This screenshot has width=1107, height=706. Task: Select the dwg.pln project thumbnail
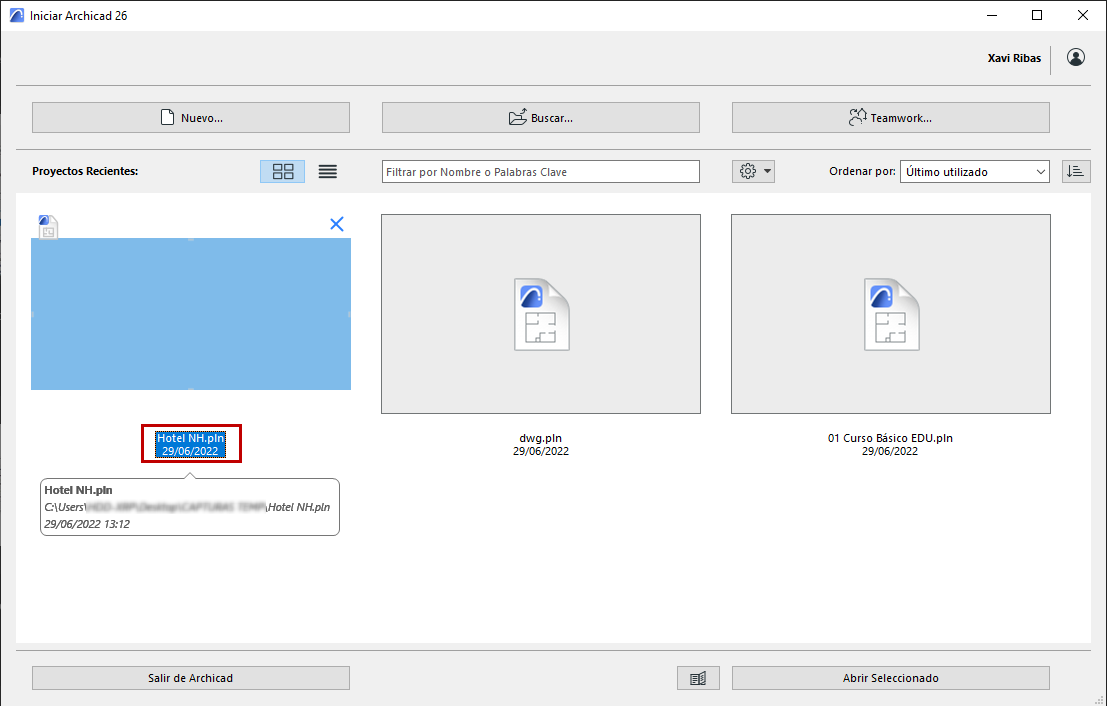541,314
